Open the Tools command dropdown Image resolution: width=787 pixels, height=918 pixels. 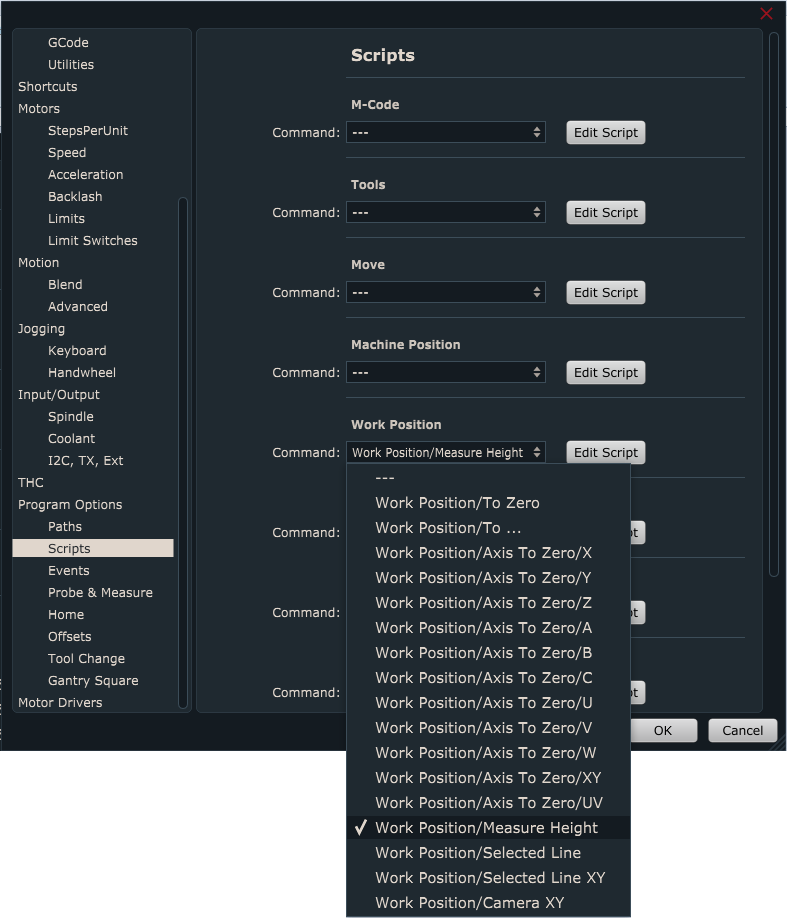click(445, 213)
